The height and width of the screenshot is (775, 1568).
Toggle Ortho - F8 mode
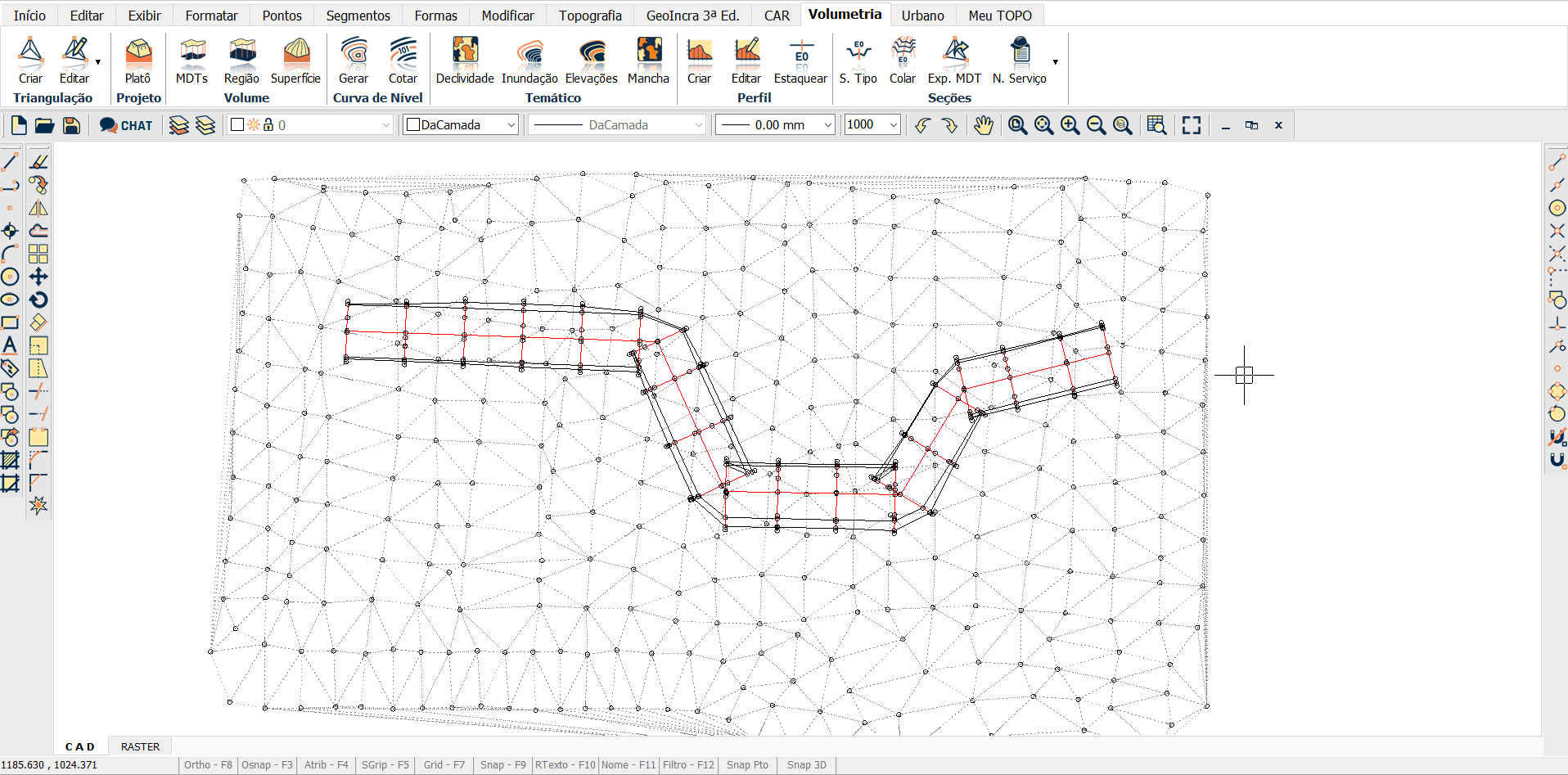[208, 765]
